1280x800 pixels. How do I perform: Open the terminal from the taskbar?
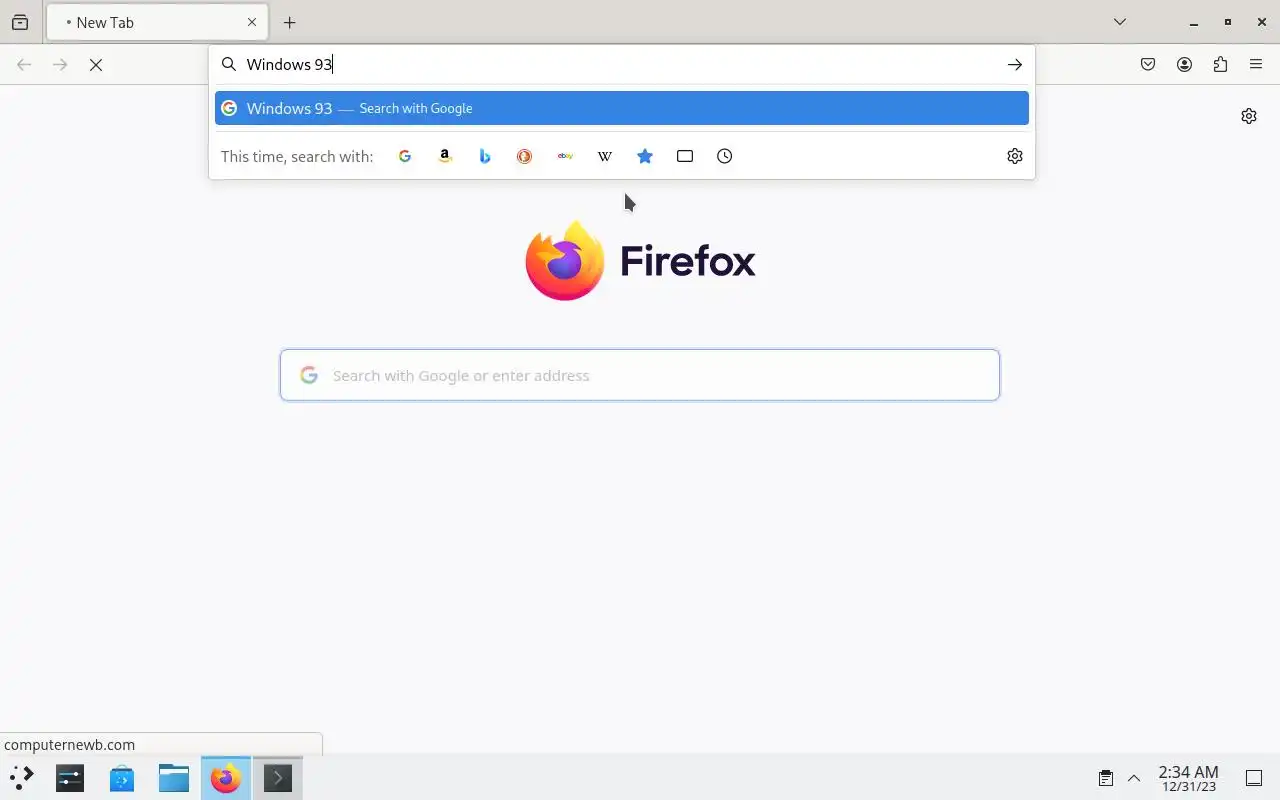coord(278,777)
